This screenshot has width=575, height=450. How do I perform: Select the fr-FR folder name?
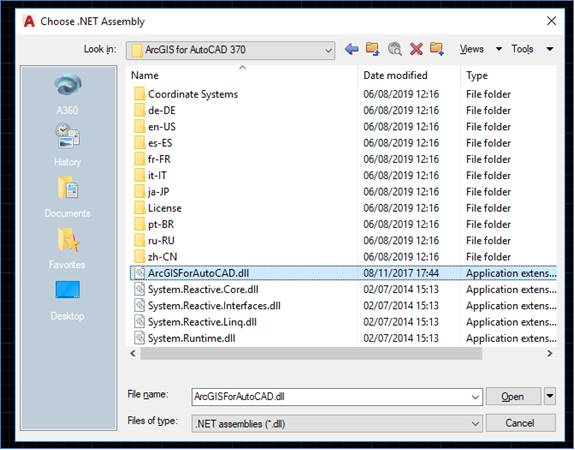click(159, 159)
